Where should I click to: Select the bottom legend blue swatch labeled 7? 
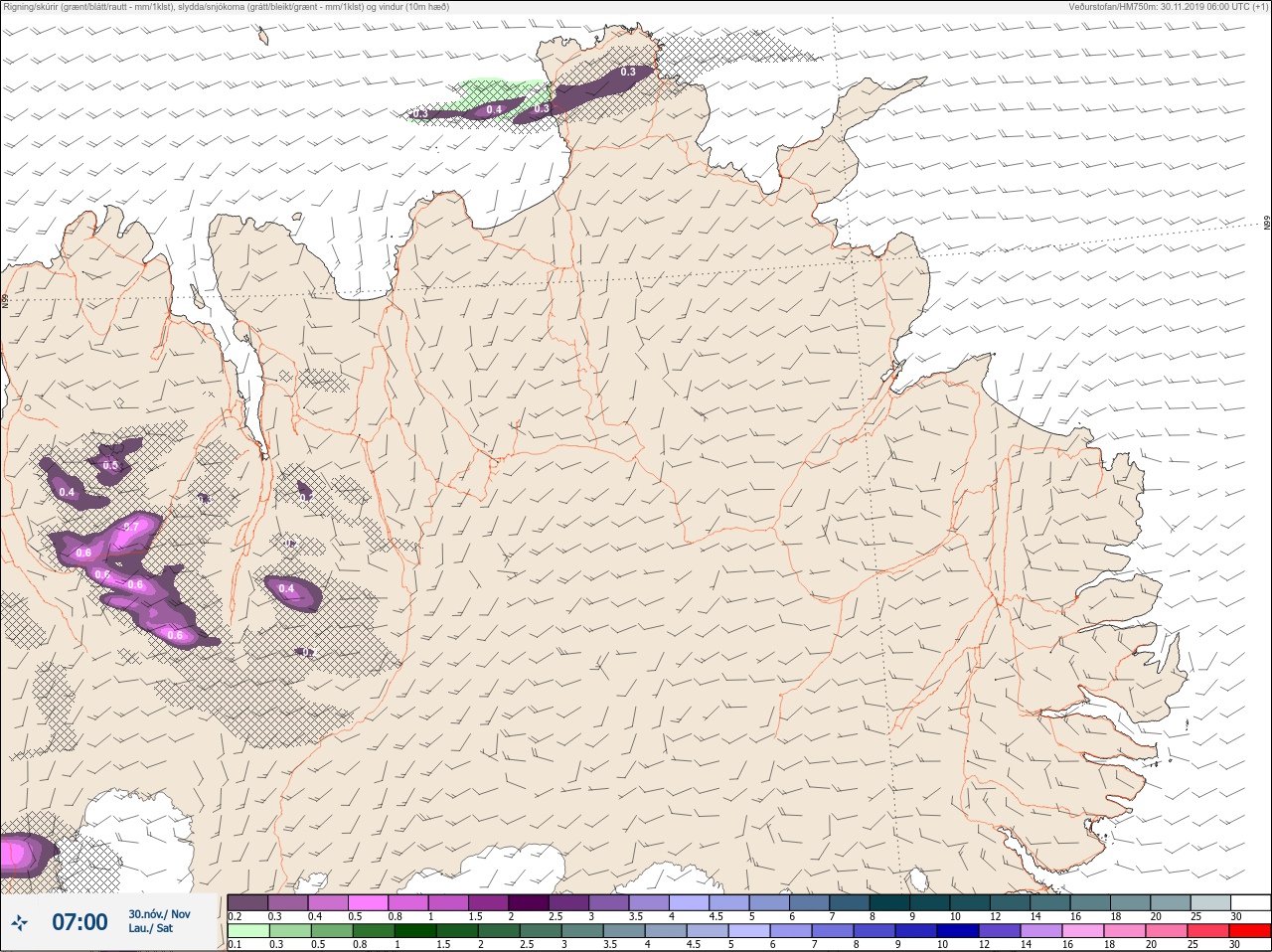click(833, 931)
